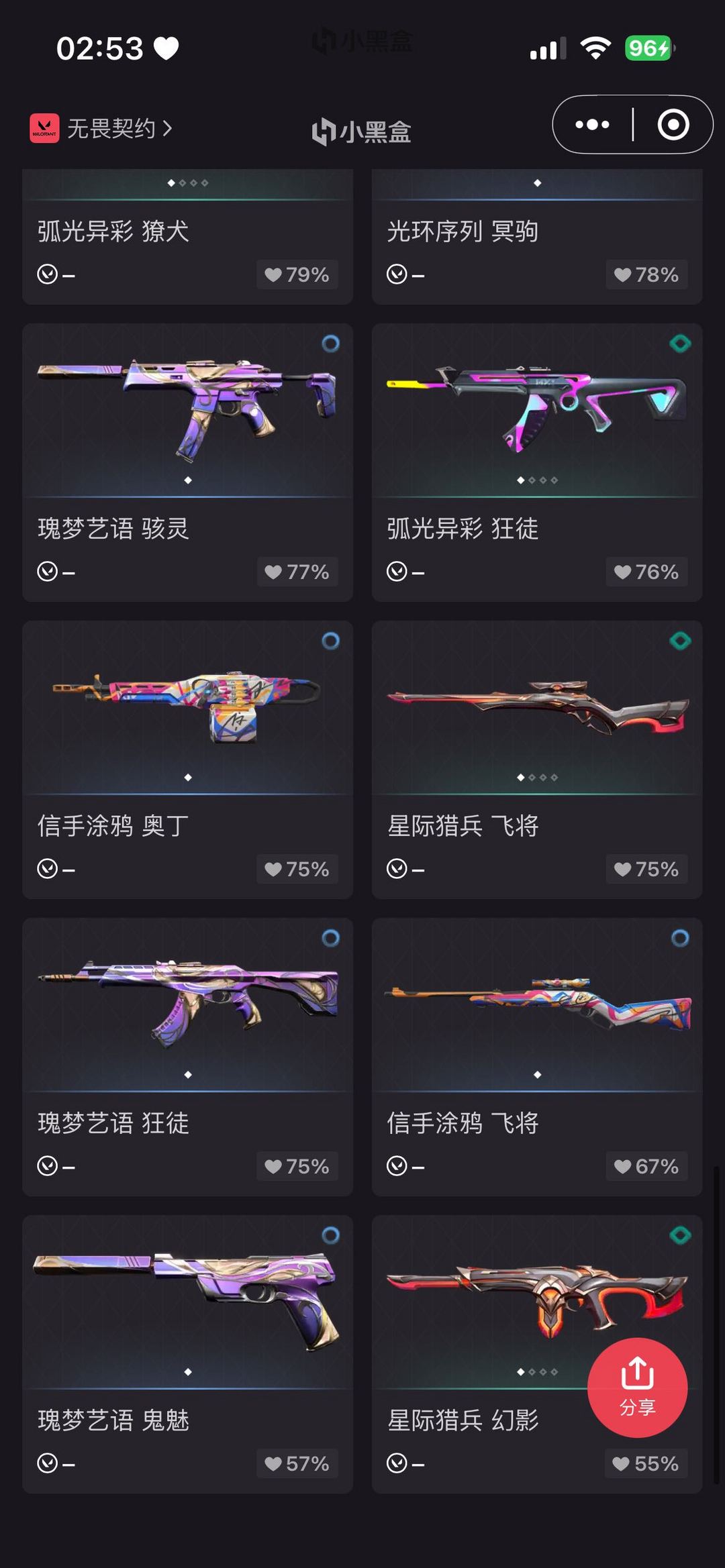Select the third variant dot on 星际猎兵 飞将
Screen dimensions: 725x1568
(x=543, y=778)
